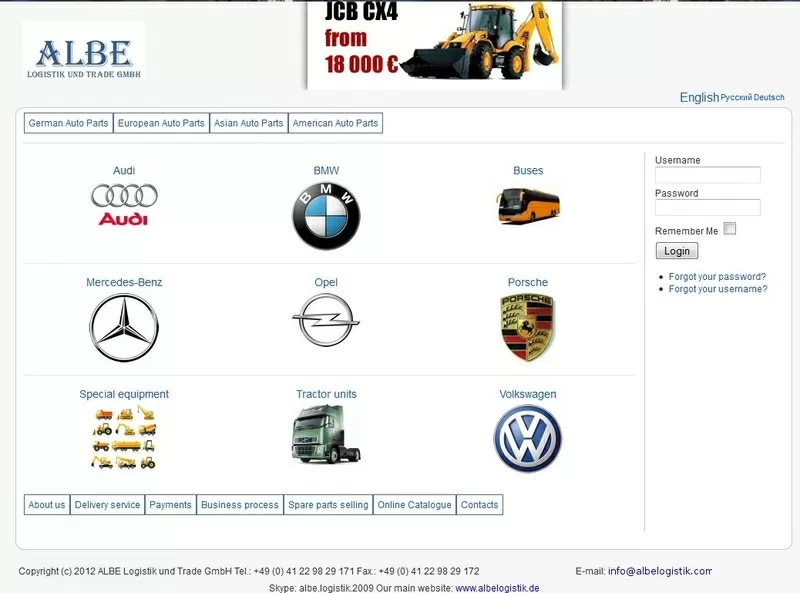
Task: Open the German Auto Parts tab
Action: [68, 124]
